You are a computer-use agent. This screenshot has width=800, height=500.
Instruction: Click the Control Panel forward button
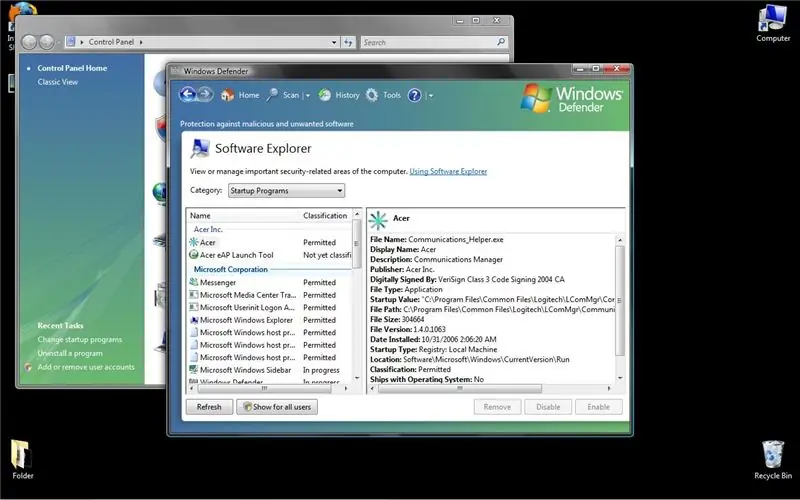[46, 42]
